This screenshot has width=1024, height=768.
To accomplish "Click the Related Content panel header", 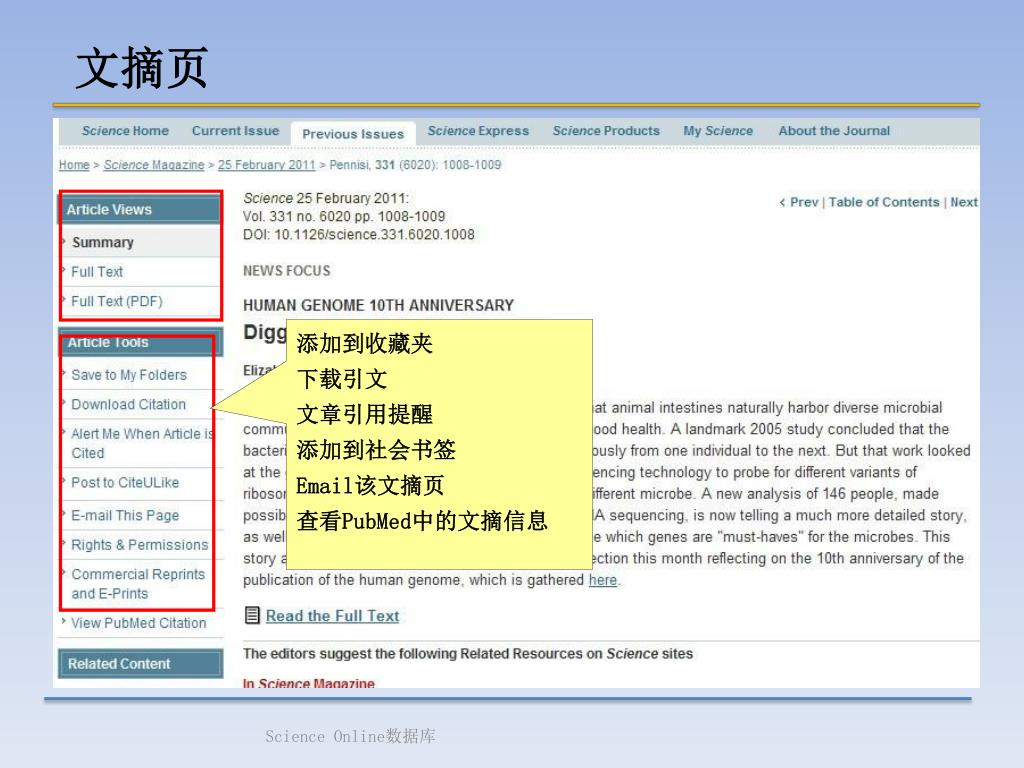I will click(140, 664).
